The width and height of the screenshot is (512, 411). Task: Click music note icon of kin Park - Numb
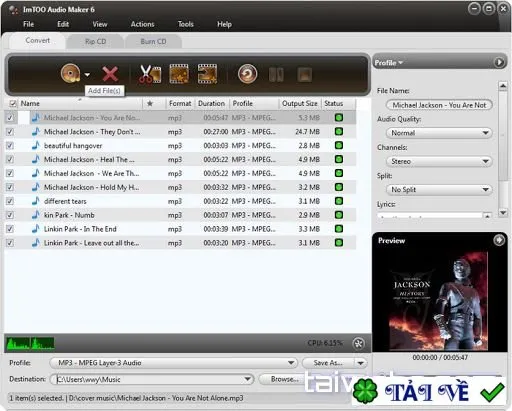pos(36,215)
